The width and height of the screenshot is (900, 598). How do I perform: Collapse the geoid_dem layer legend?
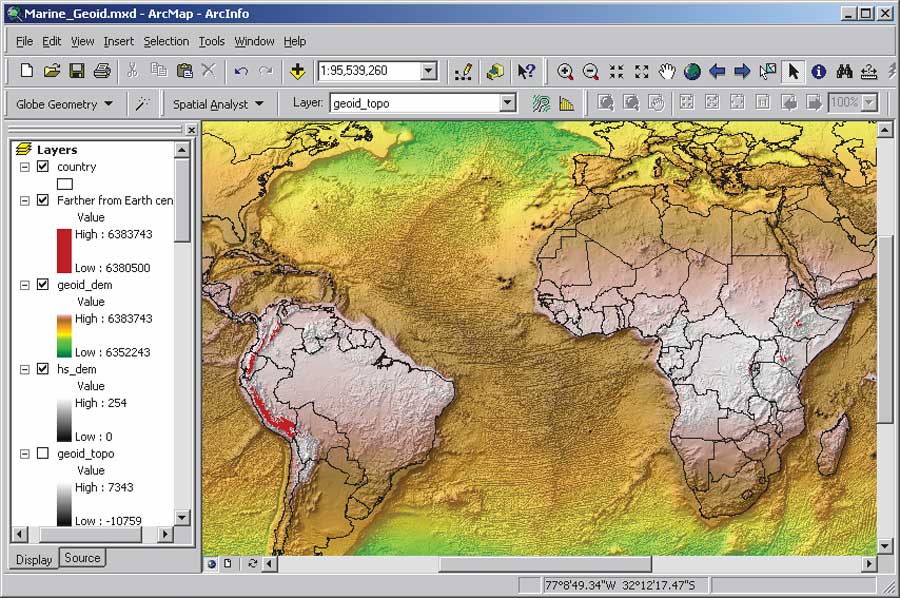click(25, 285)
